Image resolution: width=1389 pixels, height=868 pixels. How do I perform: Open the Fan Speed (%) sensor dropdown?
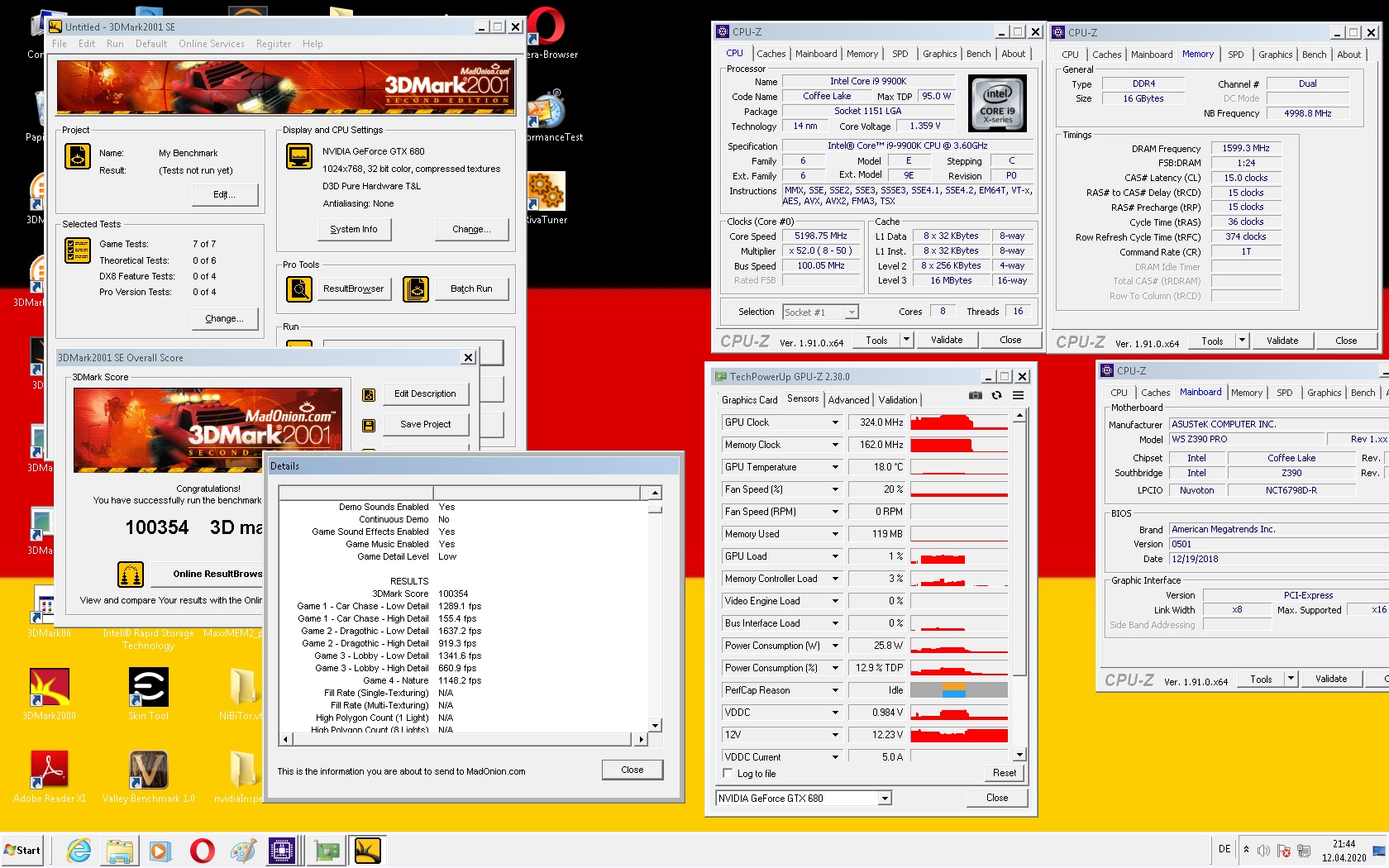[835, 489]
